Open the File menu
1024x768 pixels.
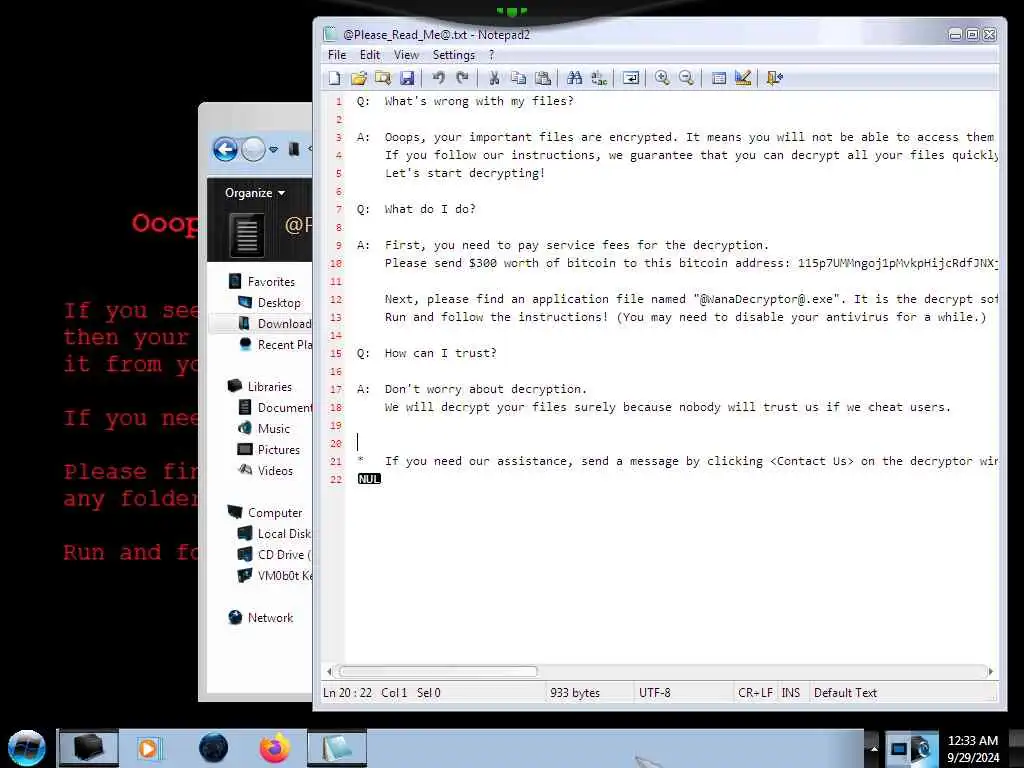337,55
